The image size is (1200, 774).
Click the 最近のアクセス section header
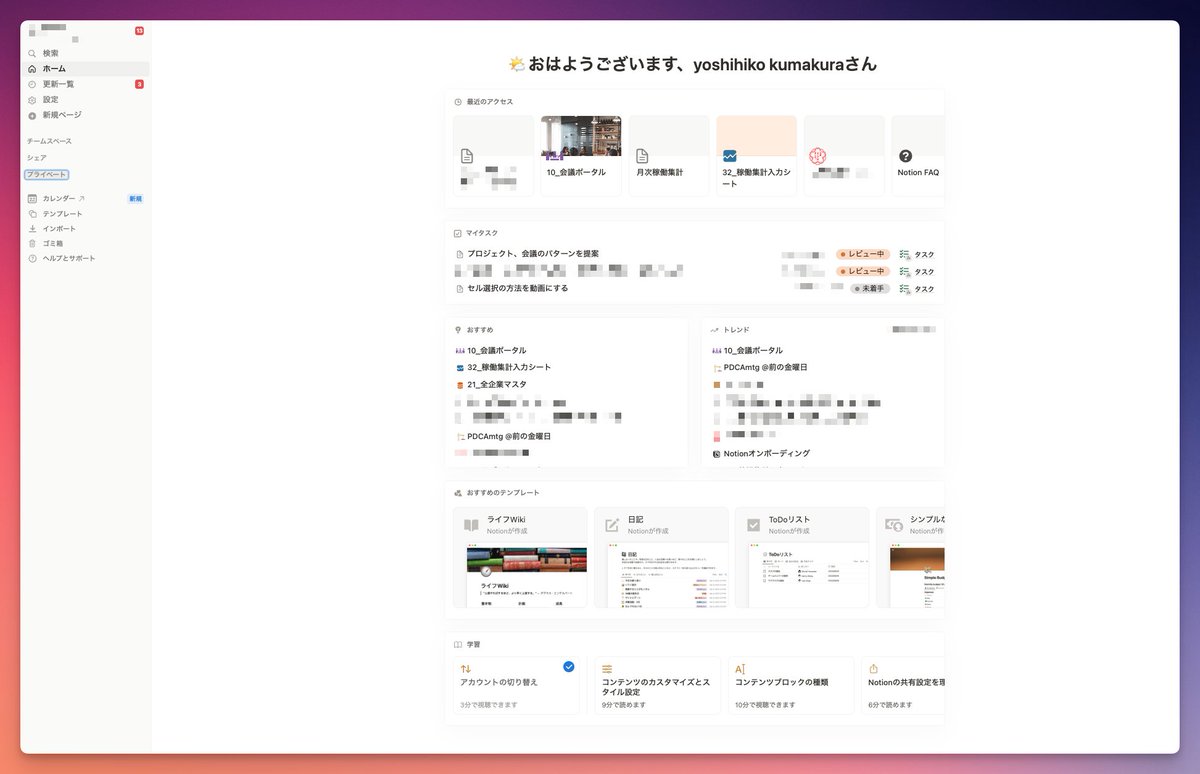(489, 102)
